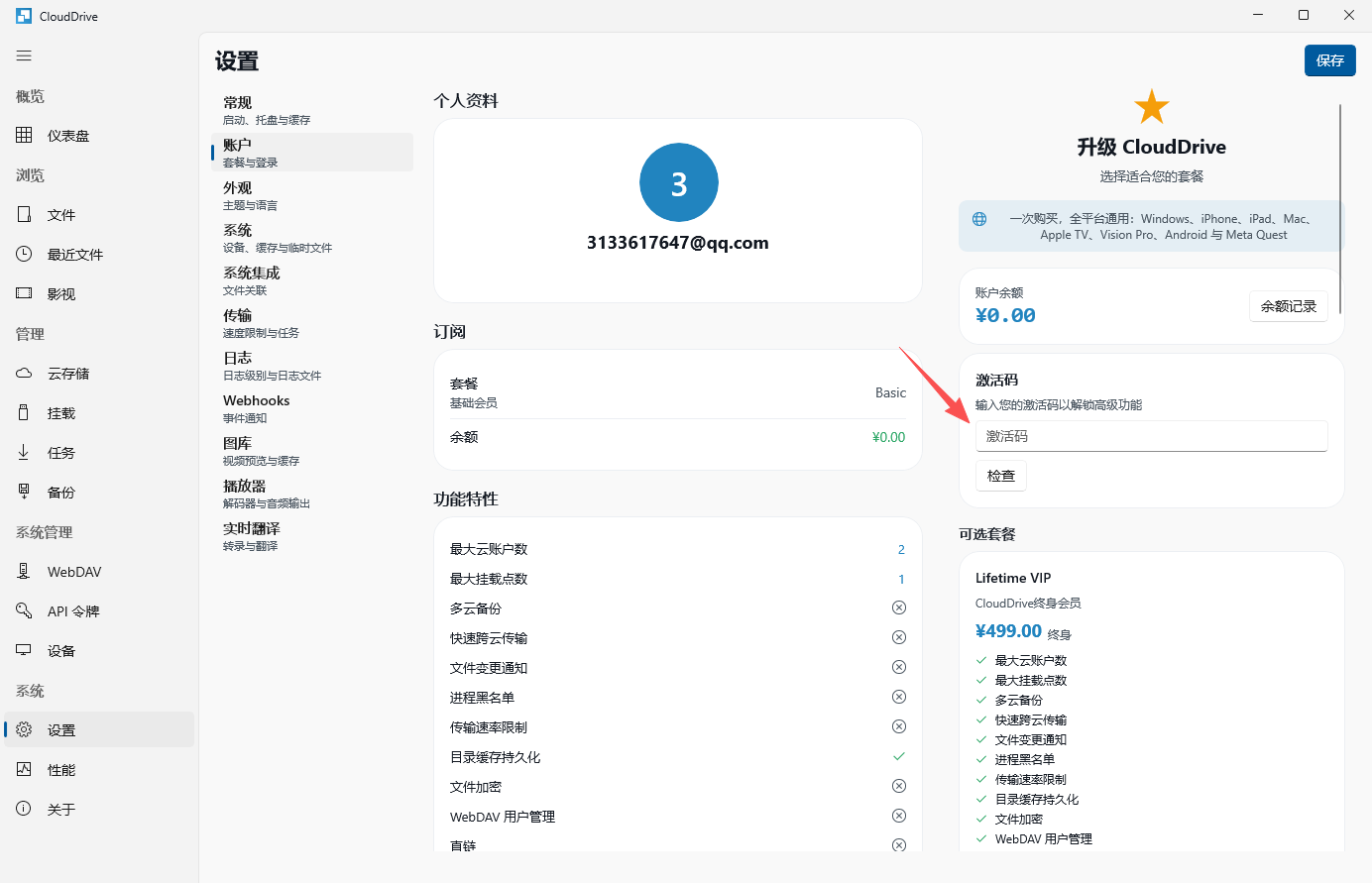Click 检查 to verify activation code
1372x883 pixels.
click(1001, 476)
